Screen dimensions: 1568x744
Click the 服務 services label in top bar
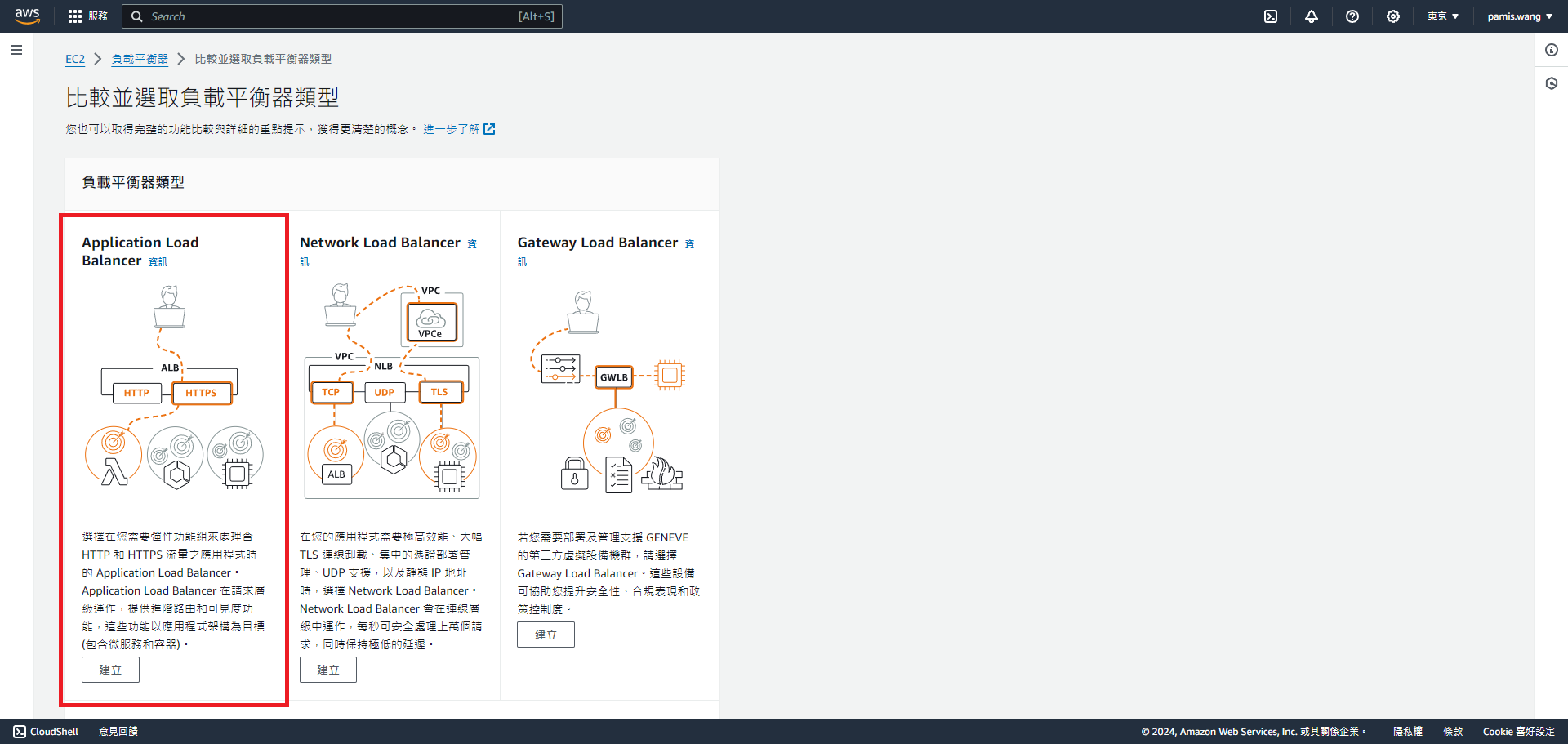98,16
